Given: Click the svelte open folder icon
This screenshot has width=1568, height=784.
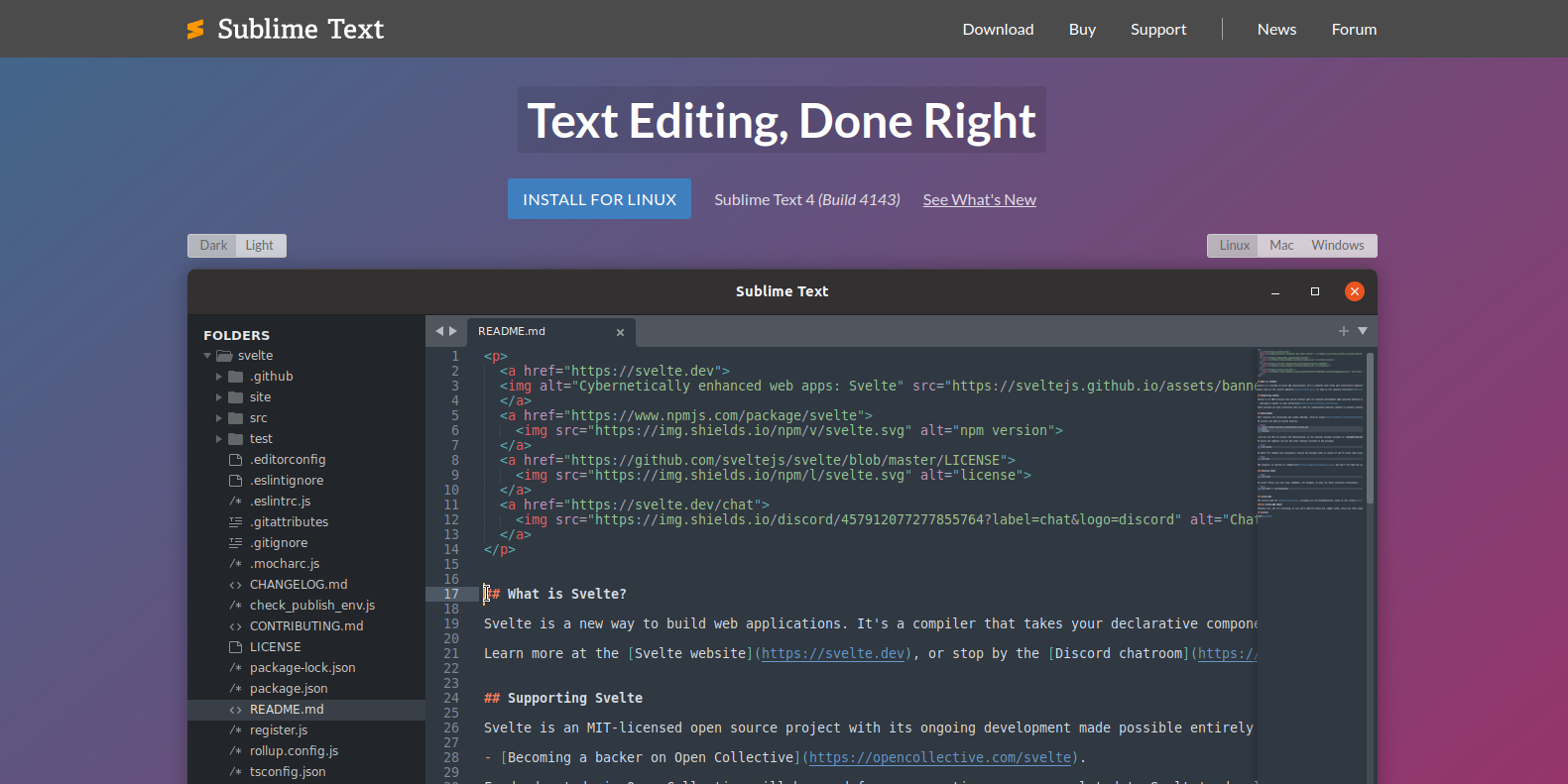Looking at the screenshot, I should tap(224, 356).
